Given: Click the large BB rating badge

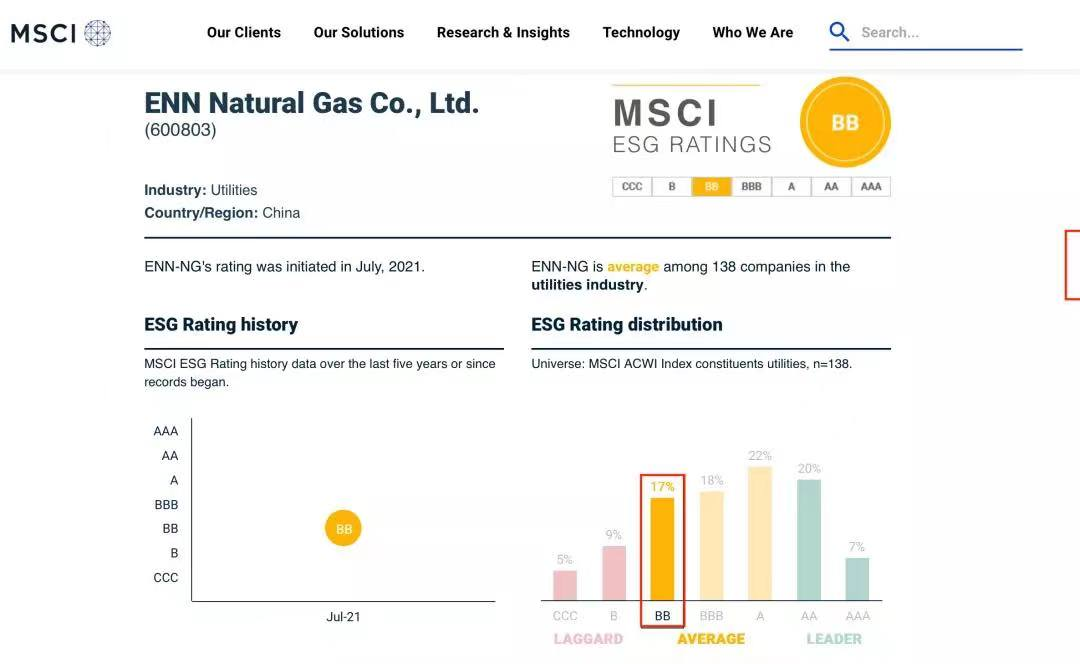Looking at the screenshot, I should (x=845, y=123).
